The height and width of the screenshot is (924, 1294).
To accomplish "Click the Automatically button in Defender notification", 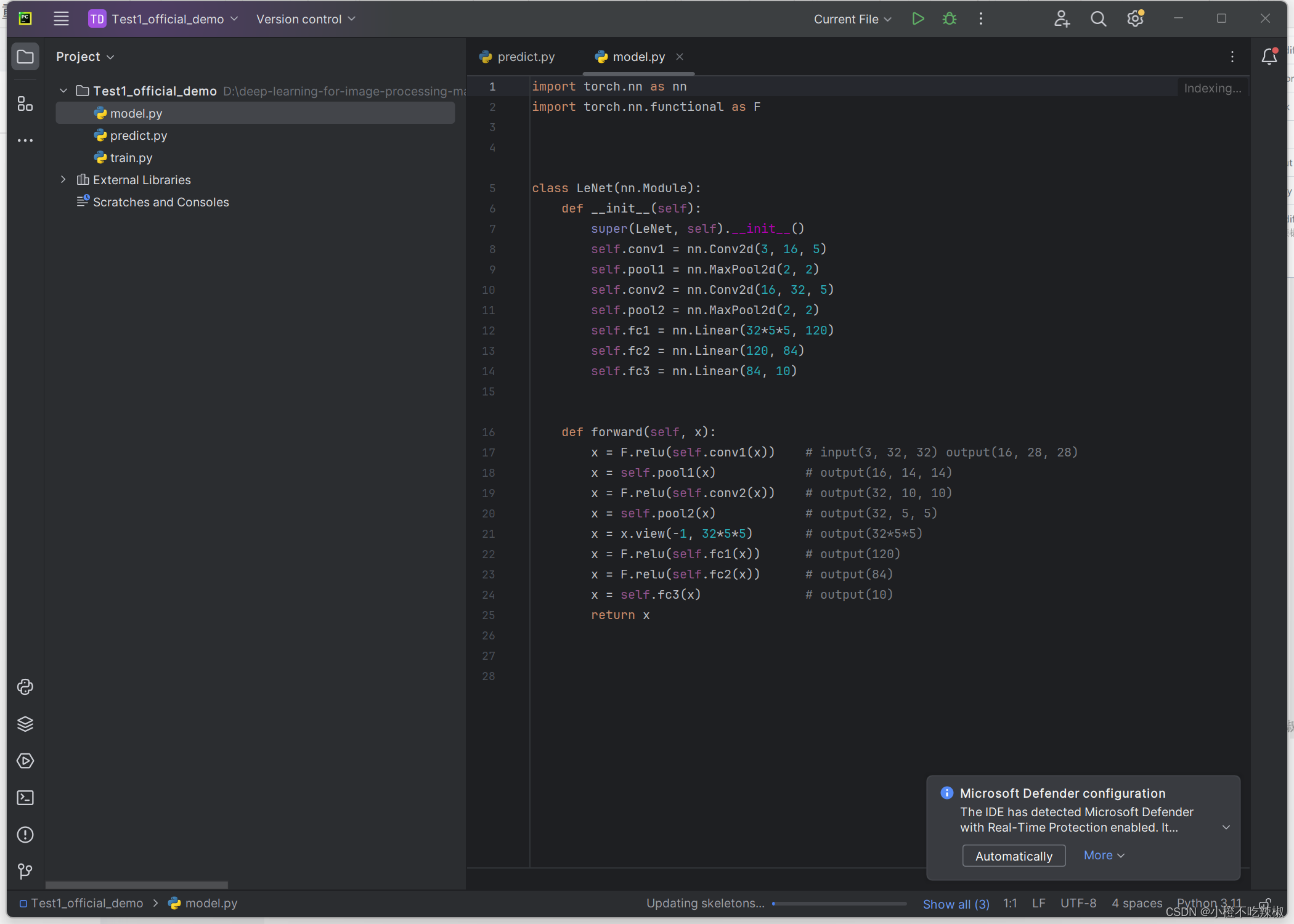I will click(x=1013, y=856).
